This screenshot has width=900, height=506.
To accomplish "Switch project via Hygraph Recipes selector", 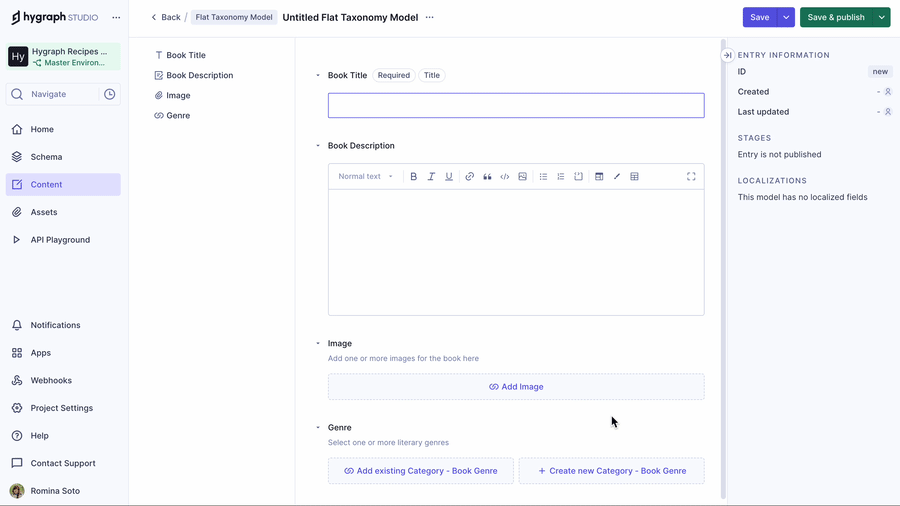I will [63, 56].
